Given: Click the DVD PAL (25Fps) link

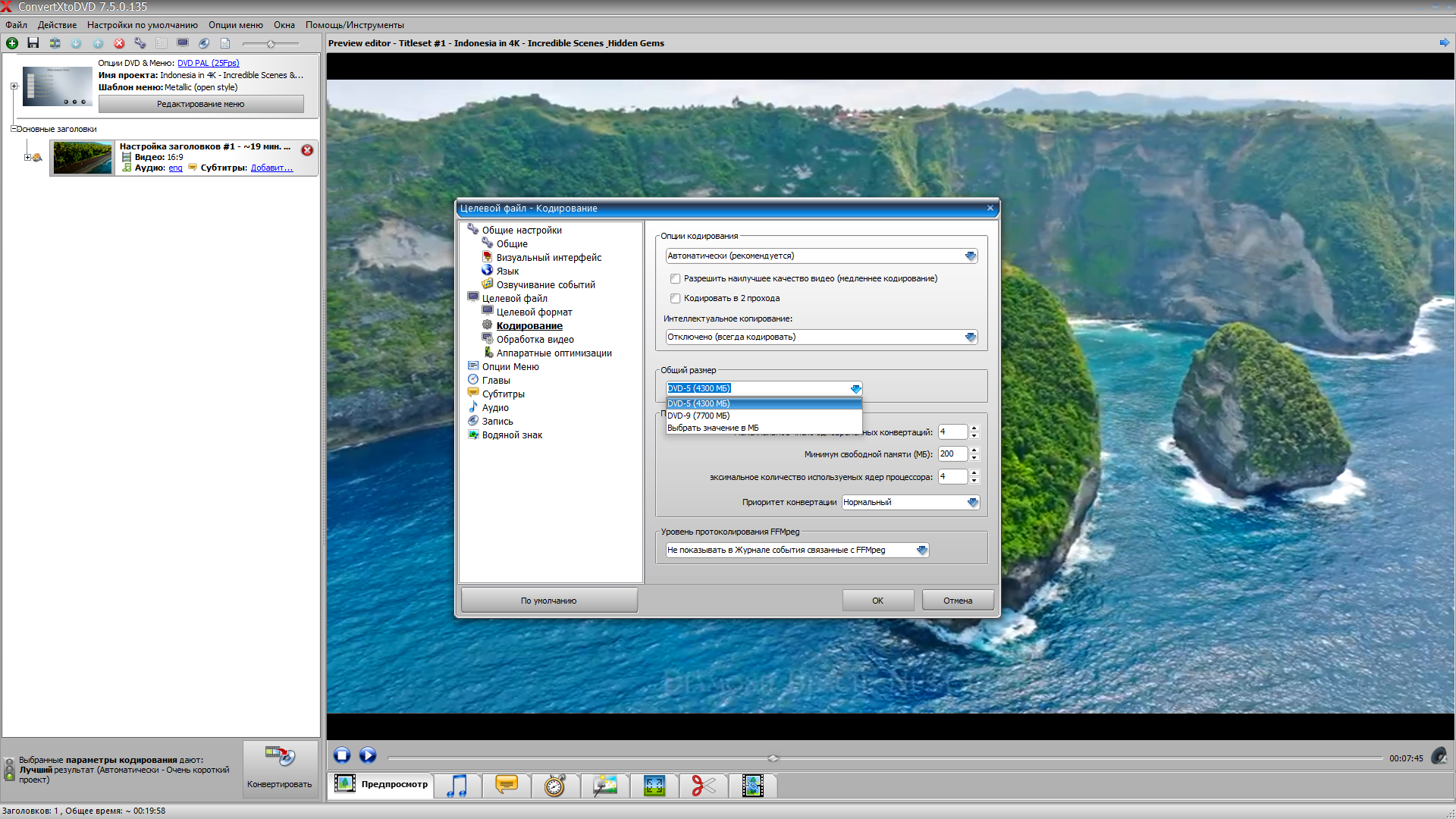Looking at the screenshot, I should [x=208, y=63].
